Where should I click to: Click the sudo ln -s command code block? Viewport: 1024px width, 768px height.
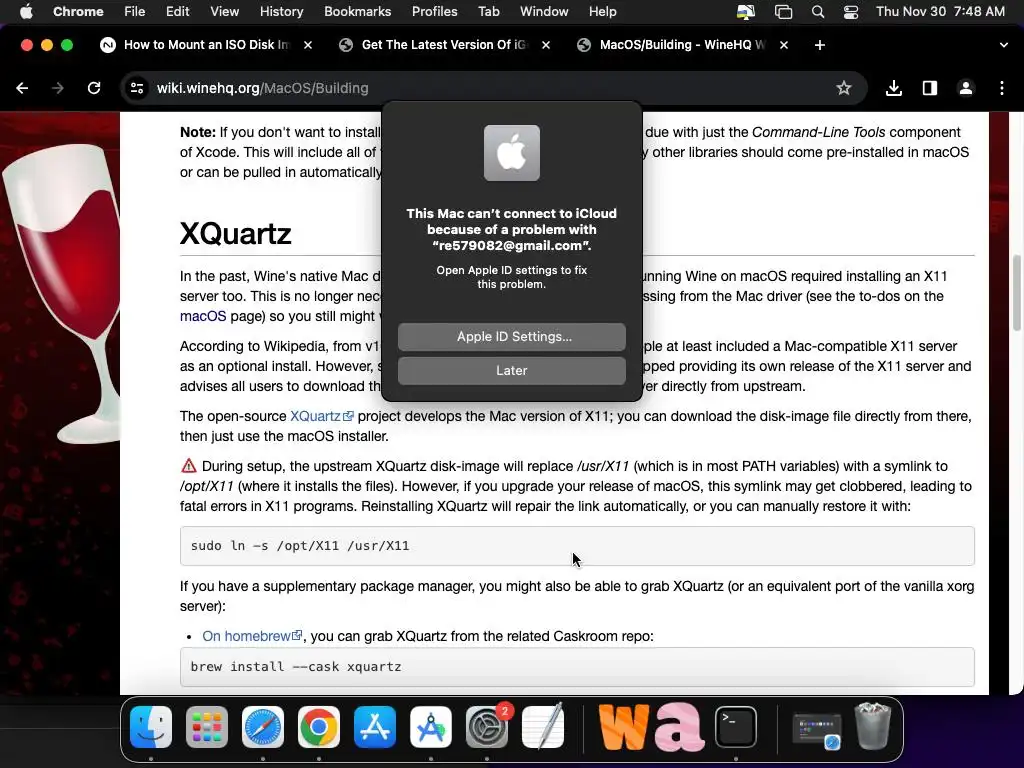point(577,545)
